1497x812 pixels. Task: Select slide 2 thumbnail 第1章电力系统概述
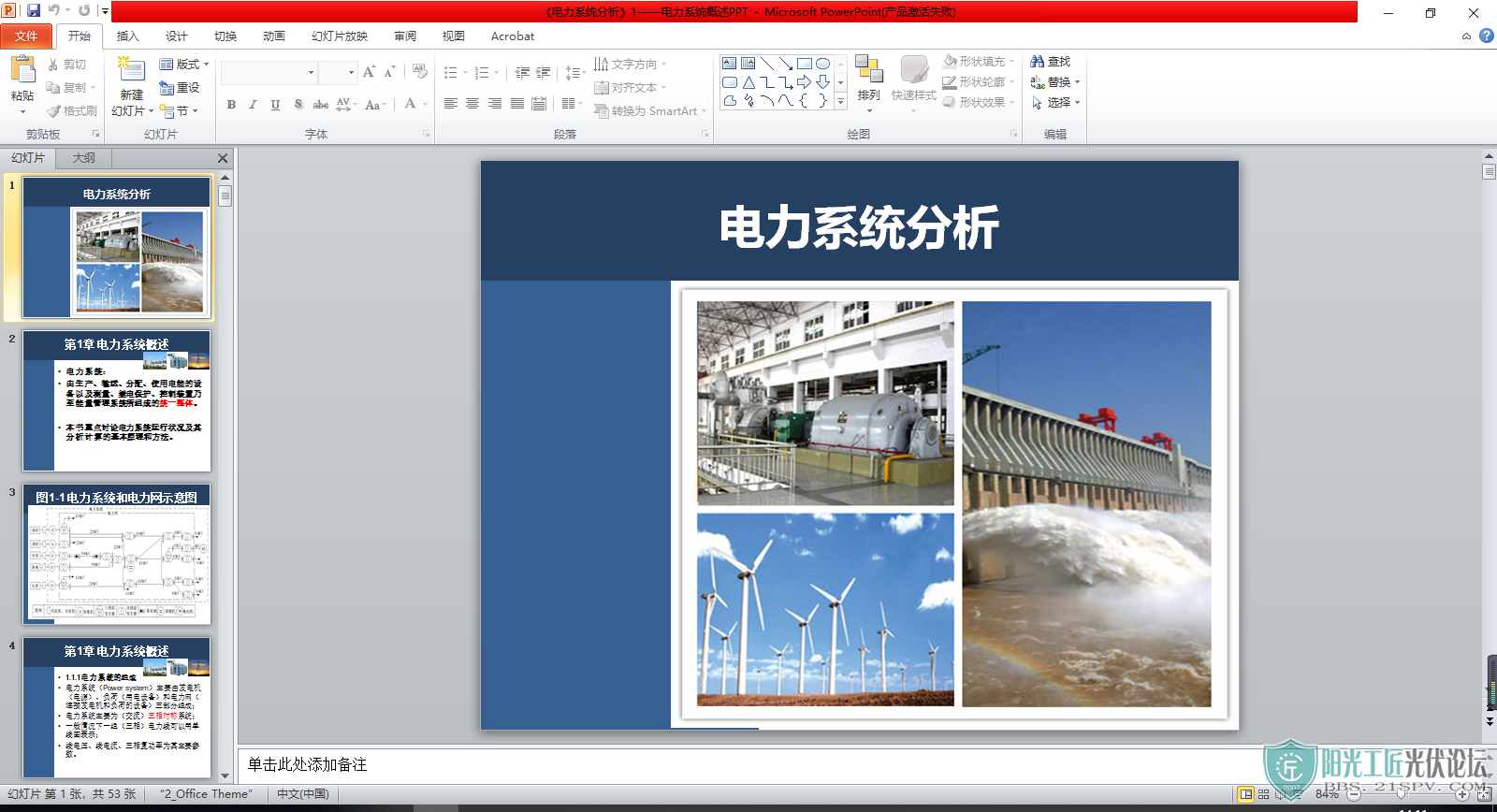pos(117,400)
